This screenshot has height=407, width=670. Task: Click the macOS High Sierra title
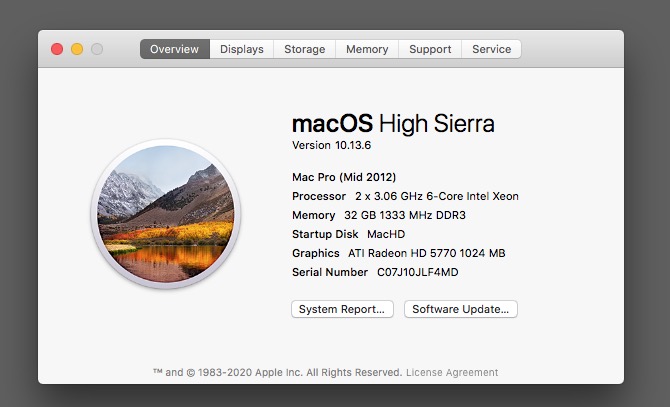[393, 124]
